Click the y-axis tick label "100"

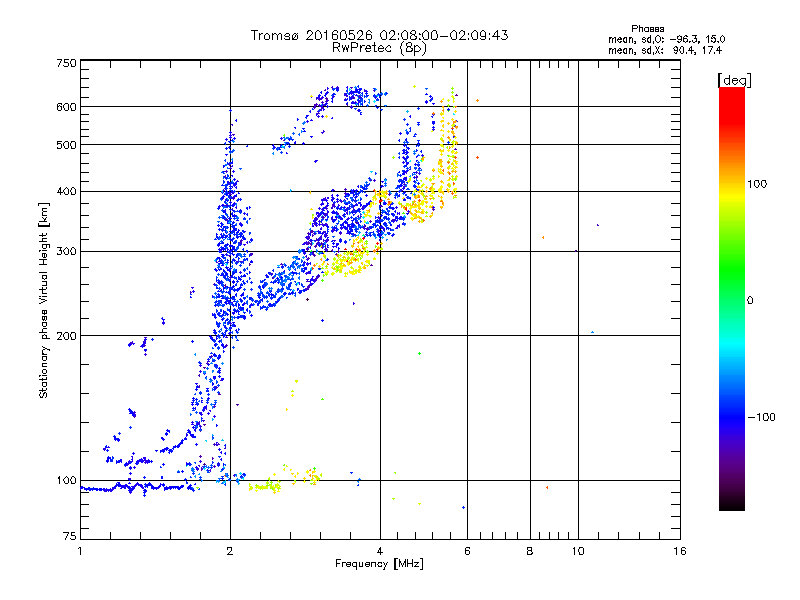point(66,480)
